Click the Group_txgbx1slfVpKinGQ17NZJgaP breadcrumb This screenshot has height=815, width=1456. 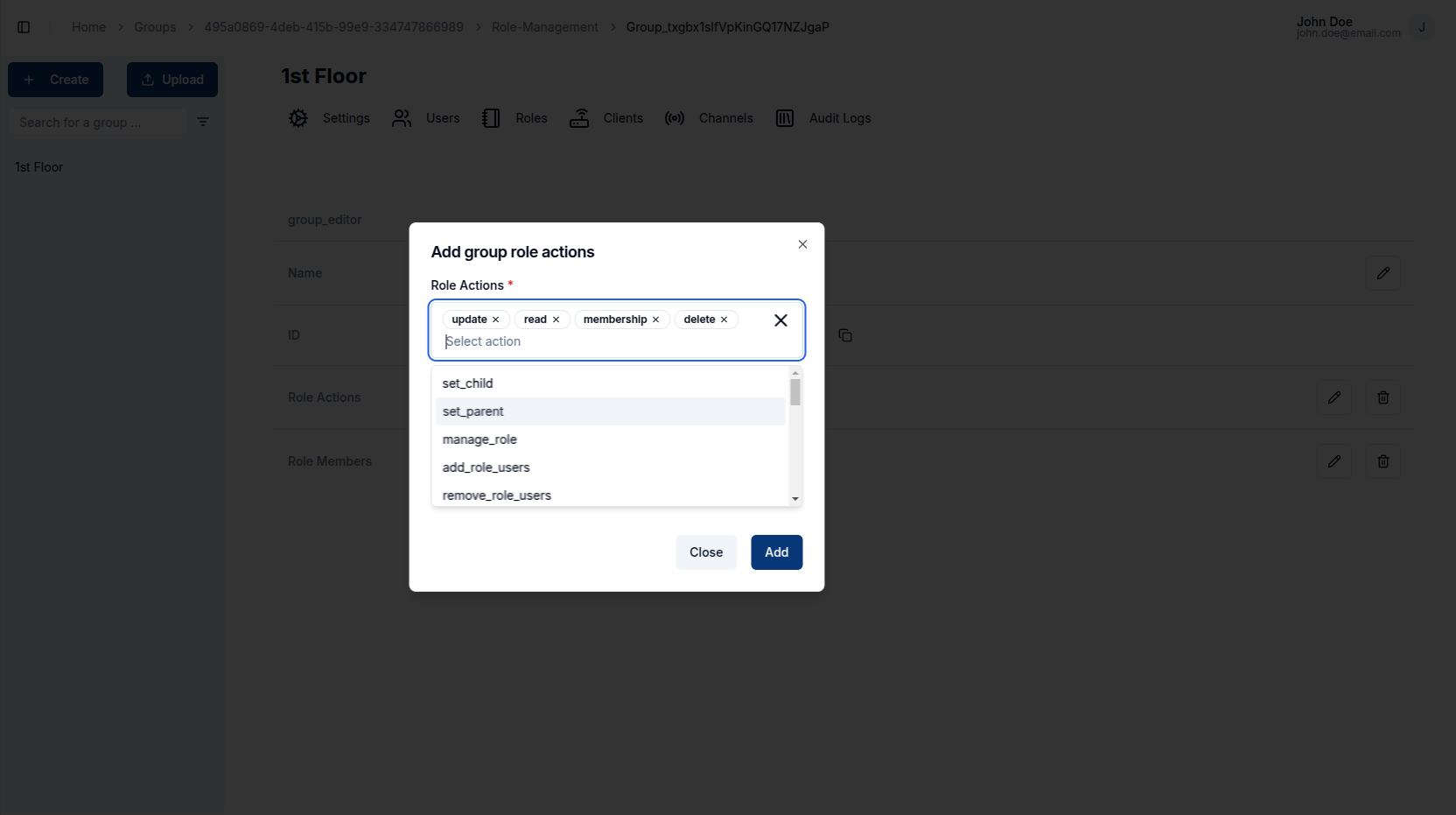click(x=728, y=27)
